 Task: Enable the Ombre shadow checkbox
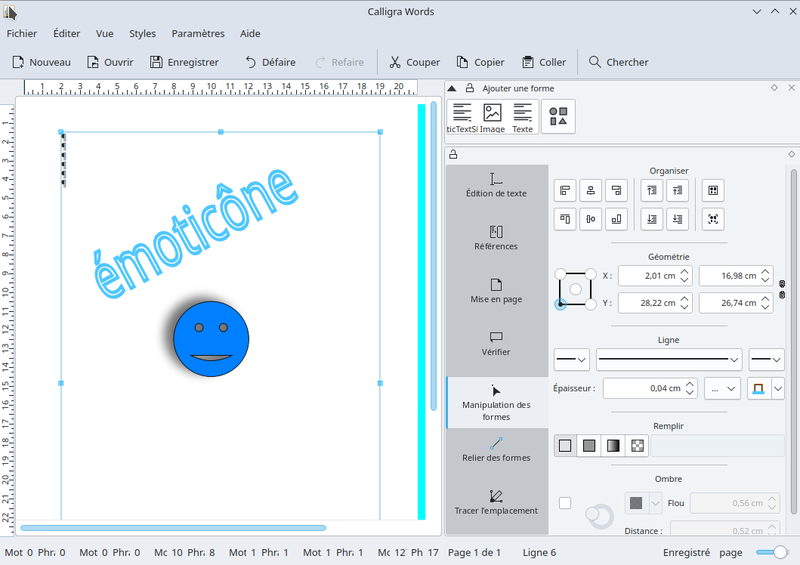tap(565, 503)
